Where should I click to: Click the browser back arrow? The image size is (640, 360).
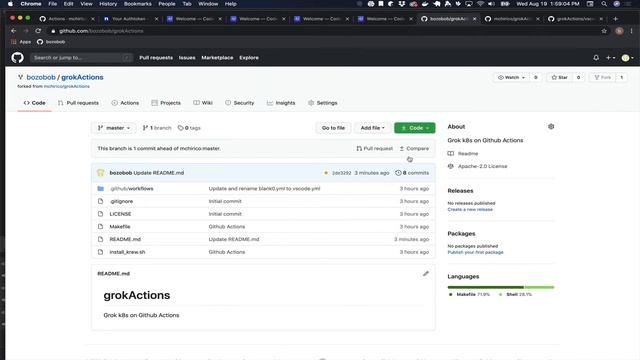tap(13, 31)
